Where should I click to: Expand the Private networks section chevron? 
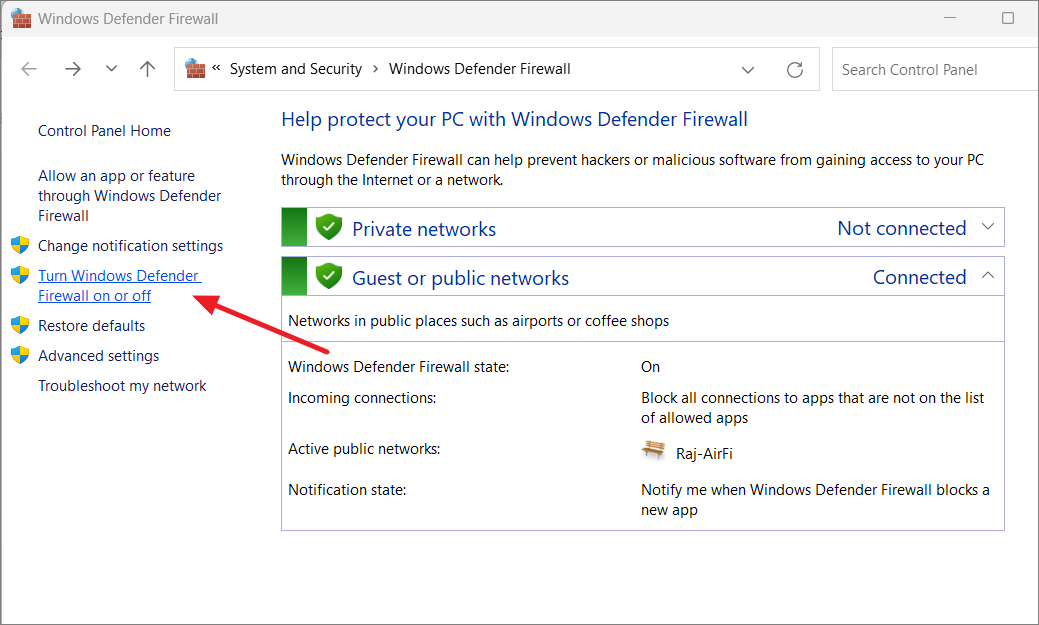pos(988,227)
